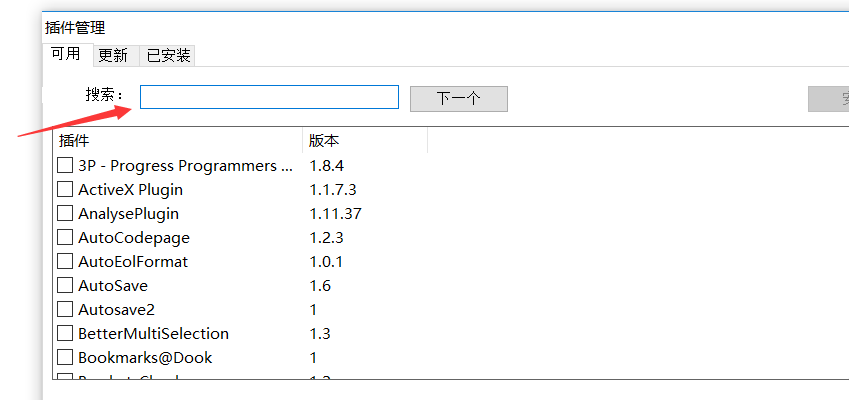Check the AutoEolFormat plugin box

coord(65,262)
